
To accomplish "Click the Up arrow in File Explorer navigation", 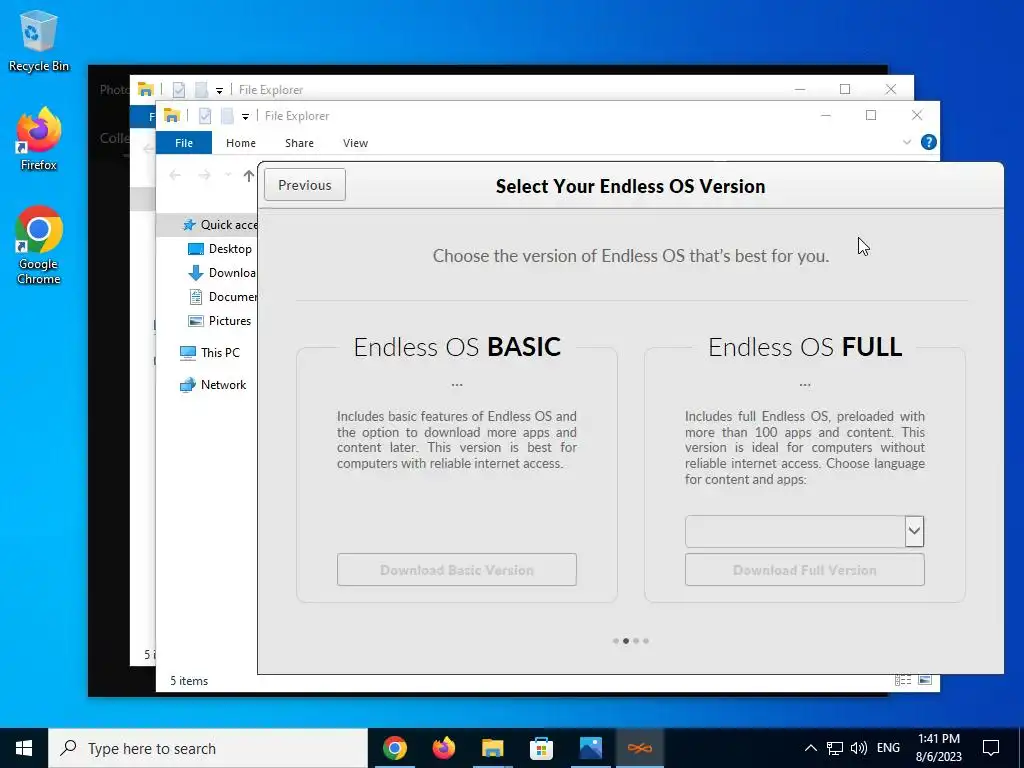I will click(x=248, y=175).
